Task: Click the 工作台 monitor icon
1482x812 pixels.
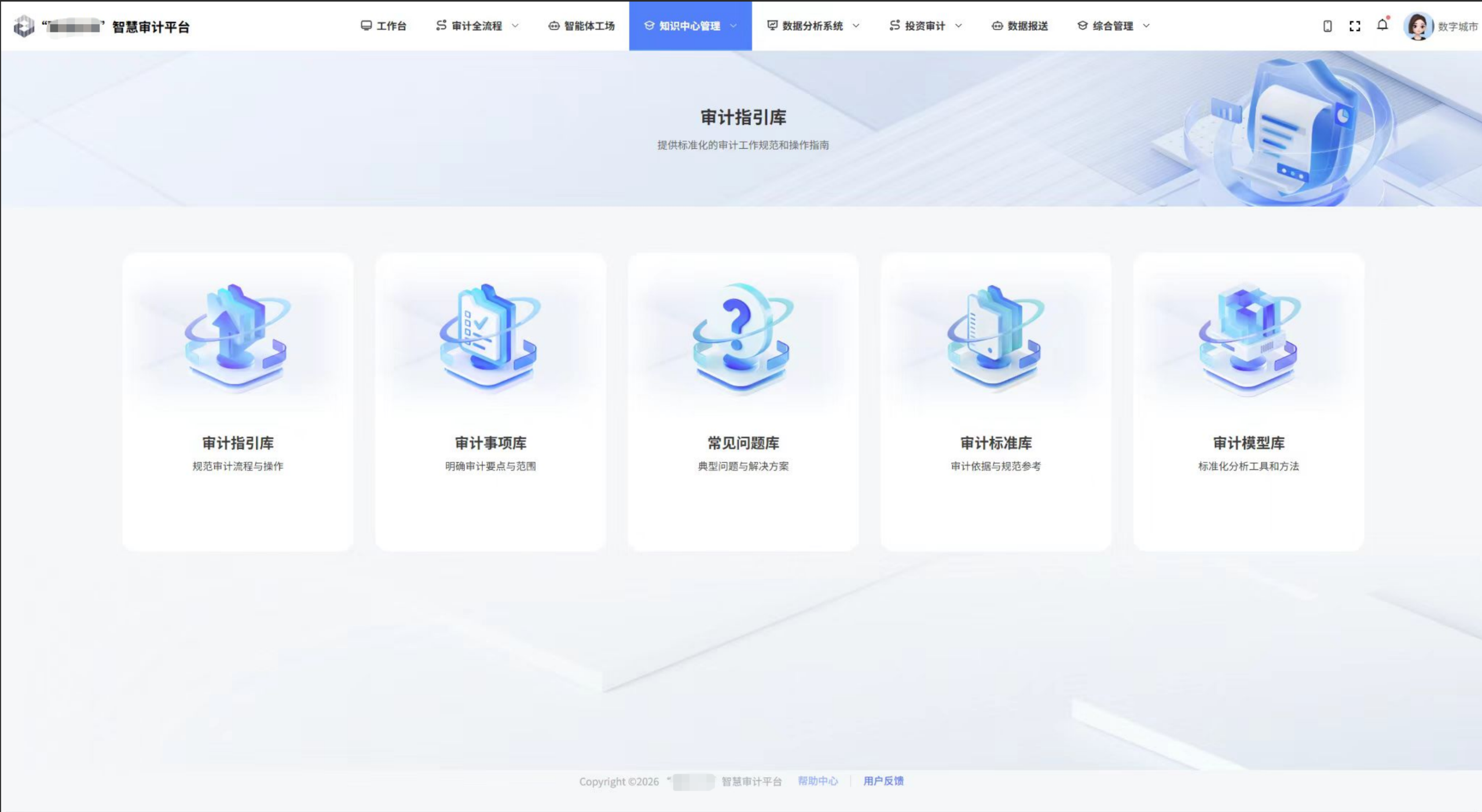Action: tap(366, 25)
